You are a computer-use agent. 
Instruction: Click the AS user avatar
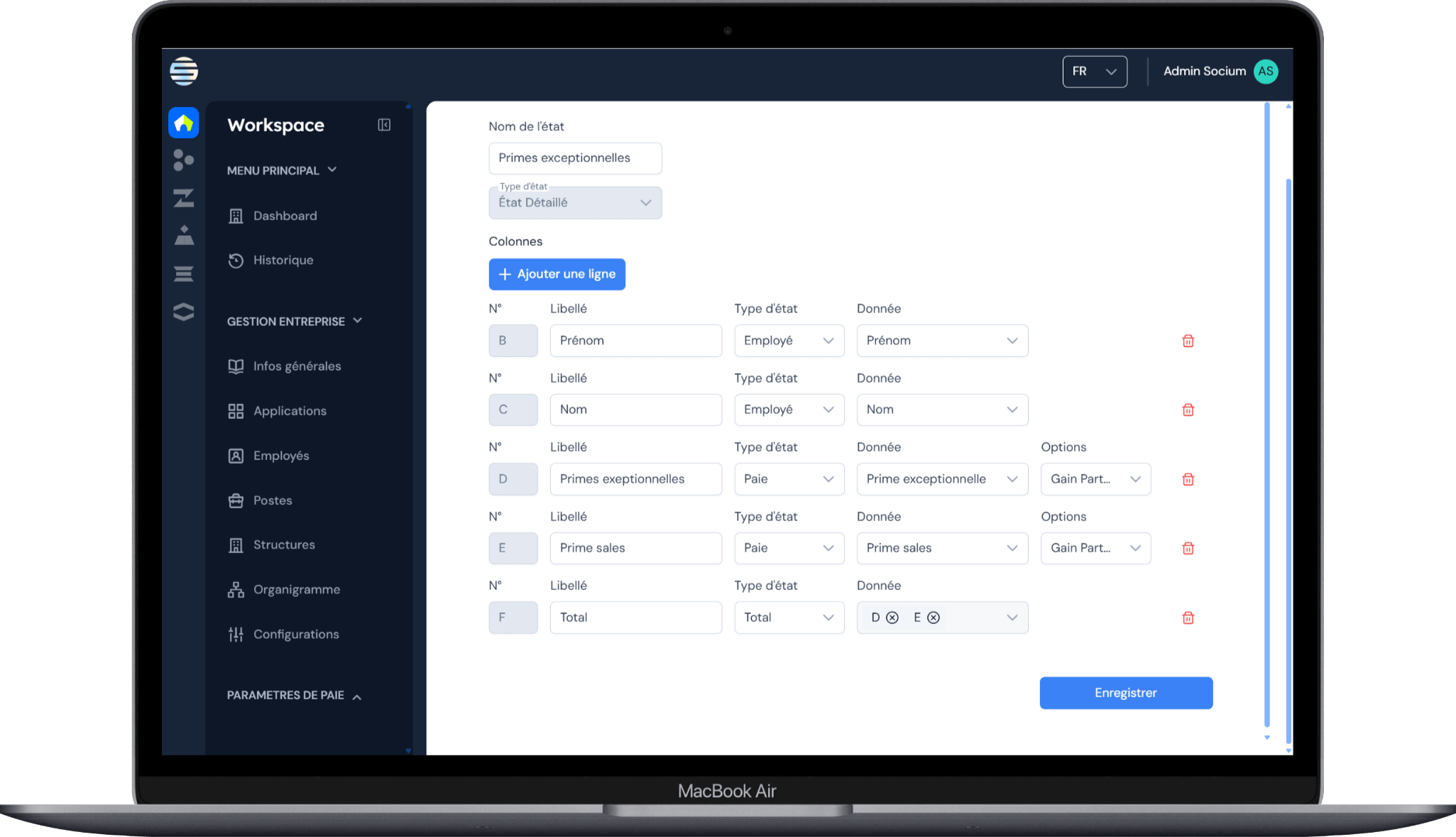tap(1265, 71)
